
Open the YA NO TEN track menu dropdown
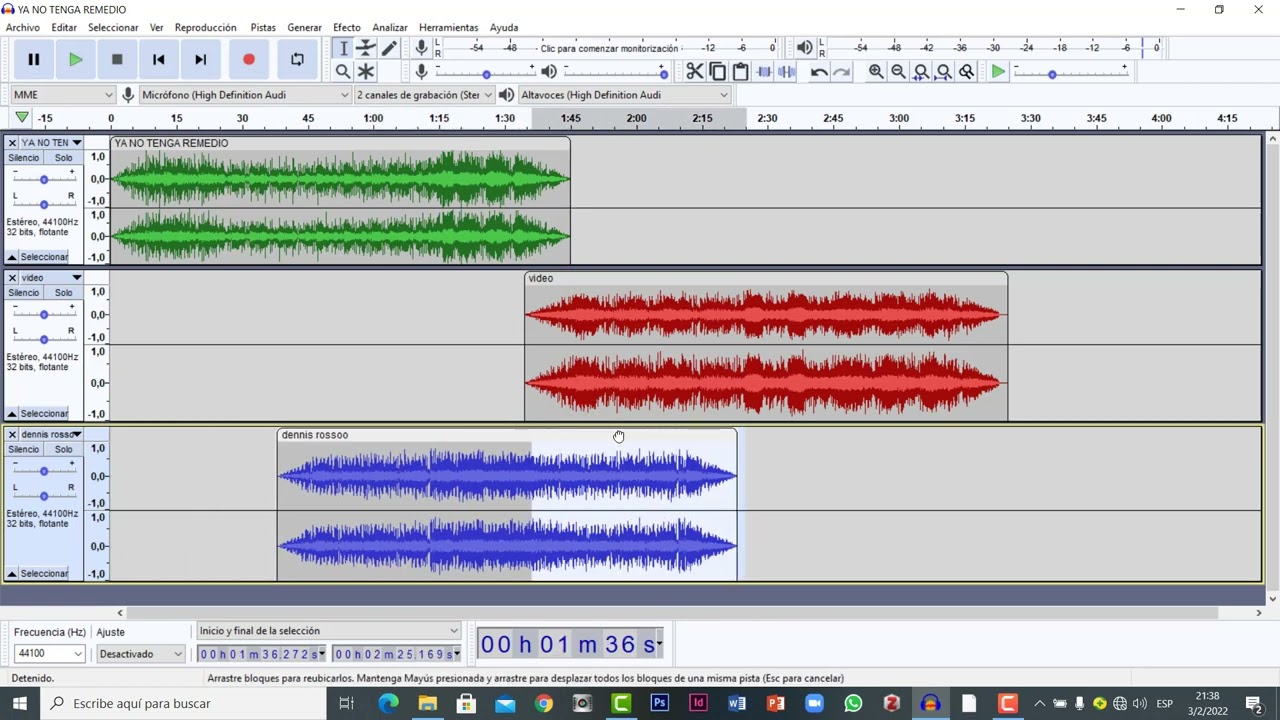pyautogui.click(x=51, y=143)
